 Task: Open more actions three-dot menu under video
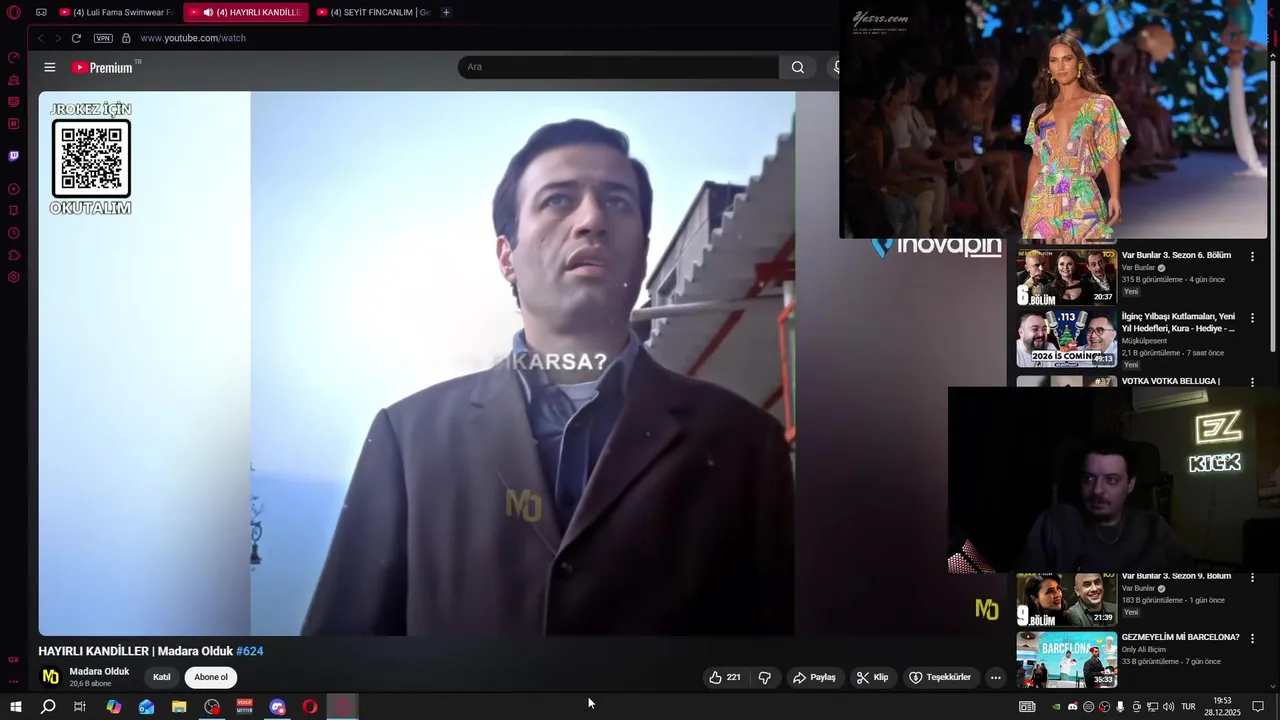pyautogui.click(x=995, y=677)
